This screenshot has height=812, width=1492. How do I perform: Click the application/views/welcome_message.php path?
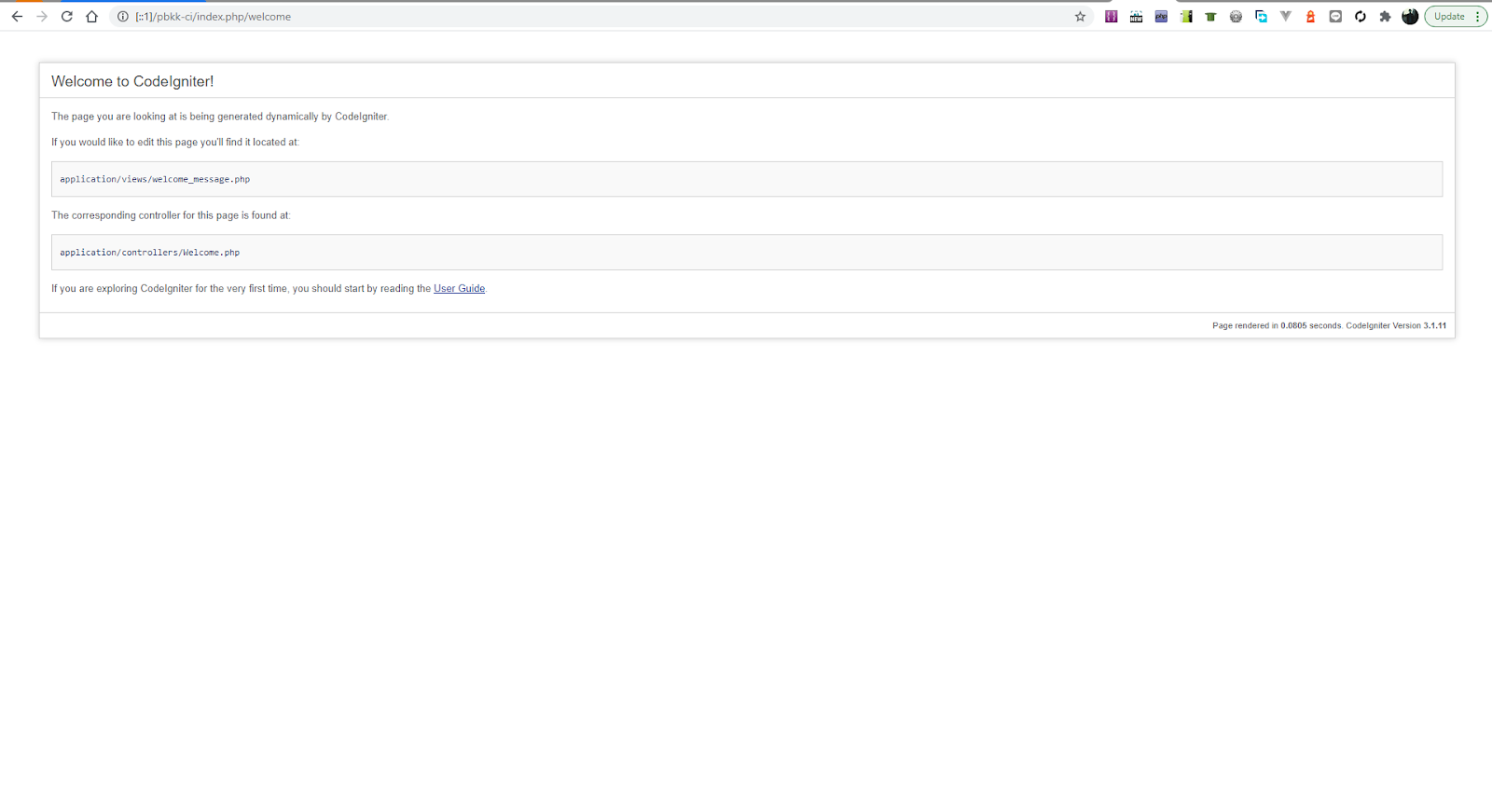(x=155, y=179)
